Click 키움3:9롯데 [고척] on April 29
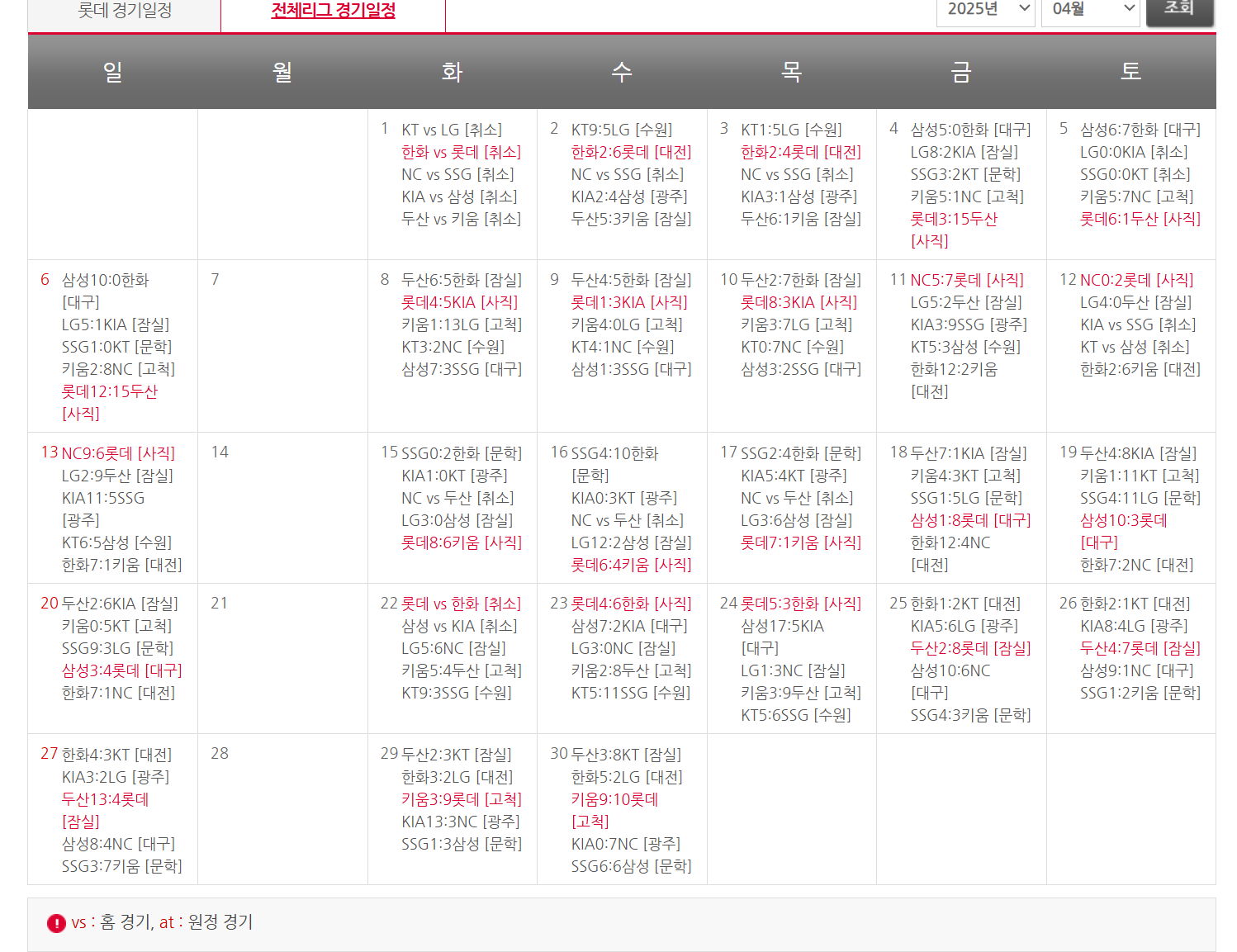 pos(462,799)
